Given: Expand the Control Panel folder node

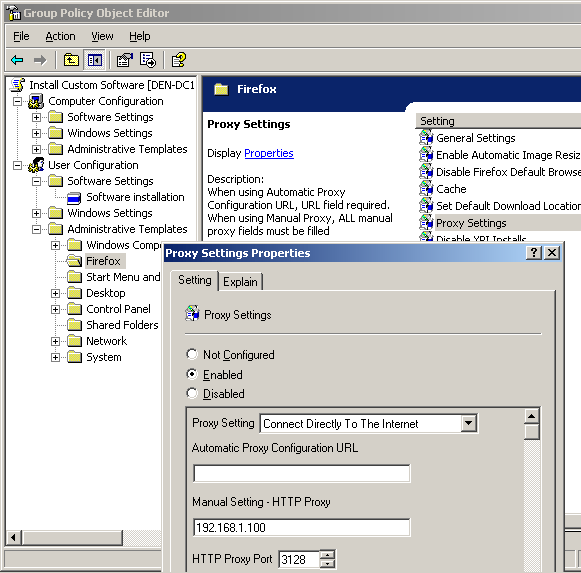Looking at the screenshot, I should [x=55, y=309].
